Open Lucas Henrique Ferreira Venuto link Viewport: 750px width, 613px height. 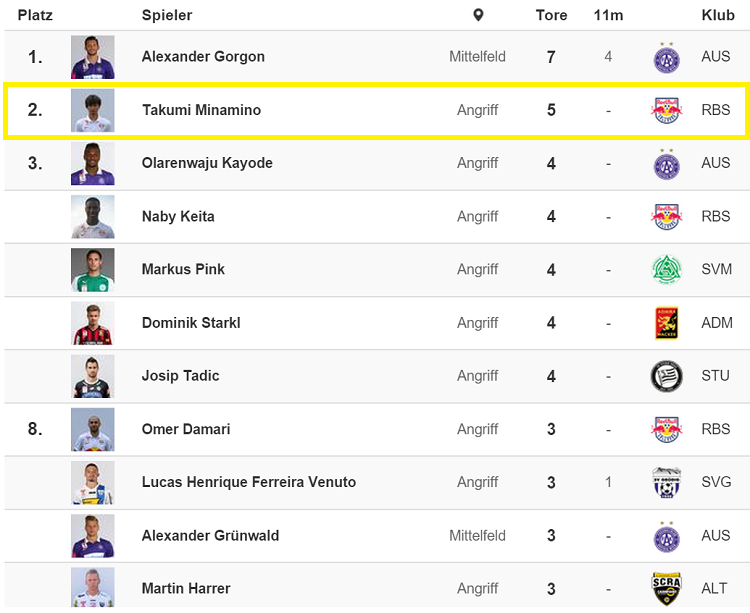coord(248,482)
